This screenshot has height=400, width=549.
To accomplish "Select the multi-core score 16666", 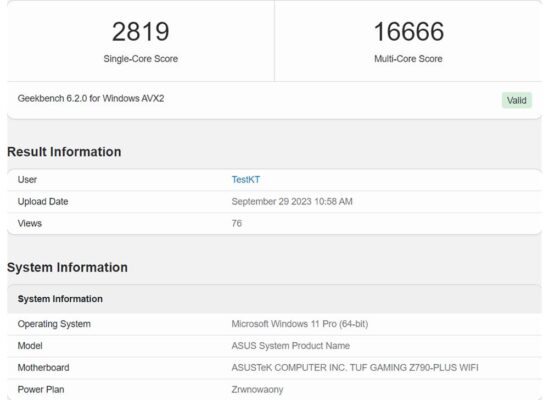I will click(x=409, y=32).
